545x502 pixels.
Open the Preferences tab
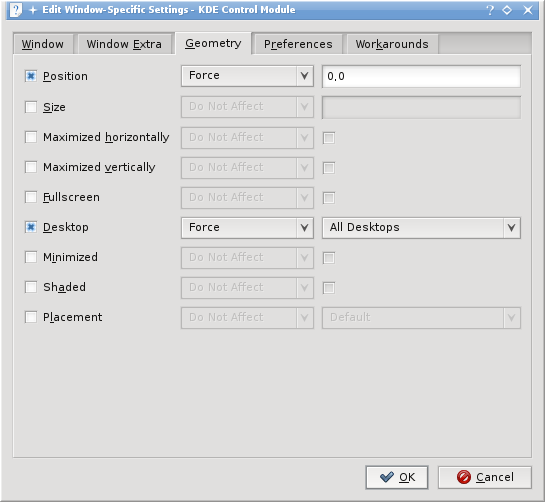(298, 44)
